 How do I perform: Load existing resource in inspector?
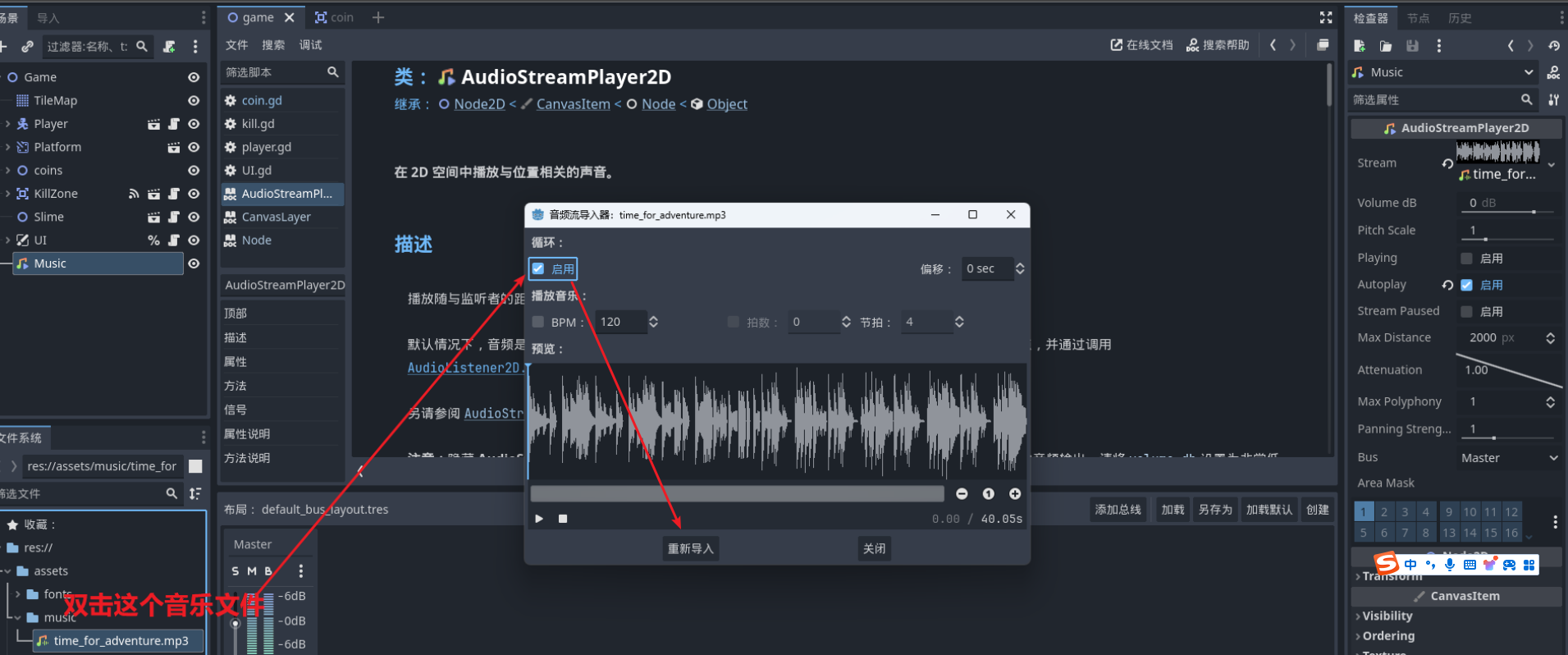[x=1386, y=46]
